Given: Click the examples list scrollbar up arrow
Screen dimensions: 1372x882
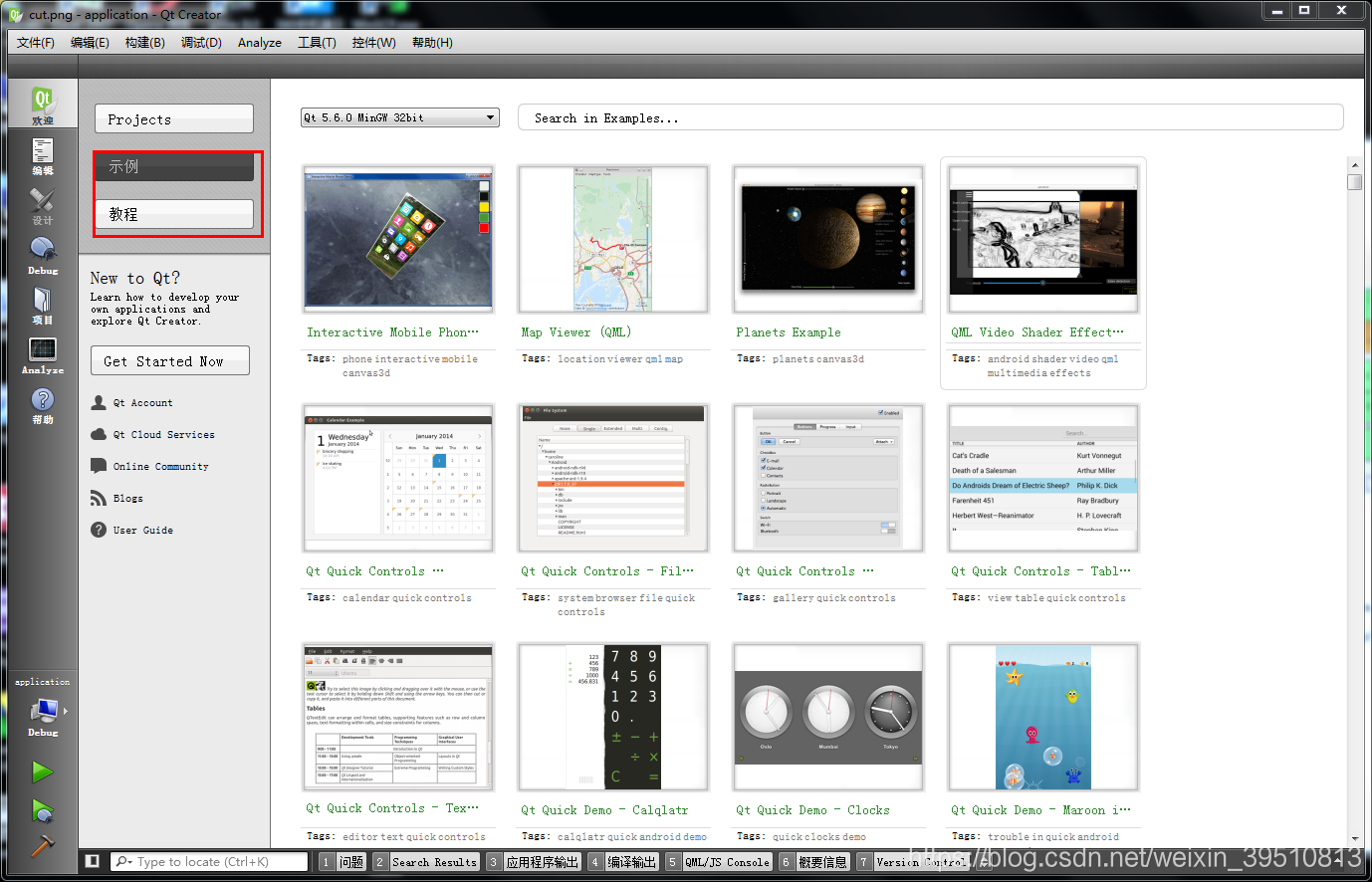Looking at the screenshot, I should pyautogui.click(x=1354, y=164).
